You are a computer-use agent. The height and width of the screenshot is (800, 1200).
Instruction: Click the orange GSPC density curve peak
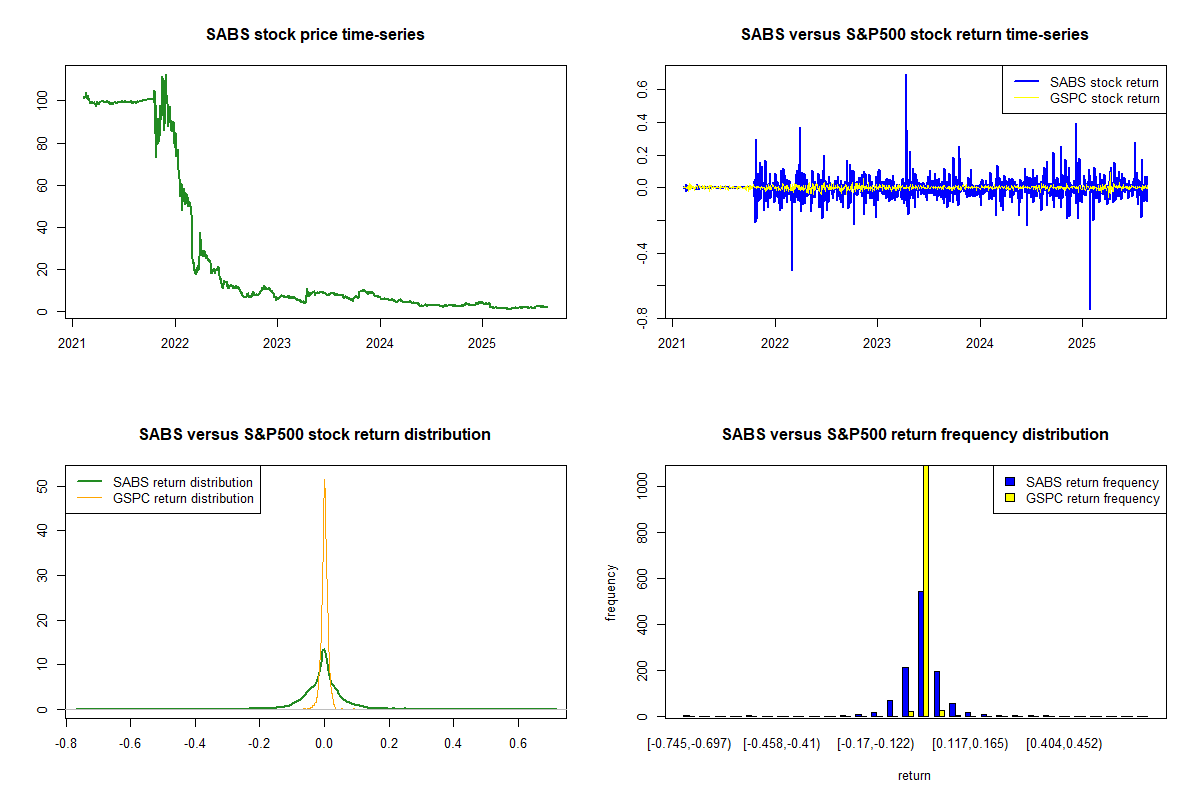pos(324,482)
